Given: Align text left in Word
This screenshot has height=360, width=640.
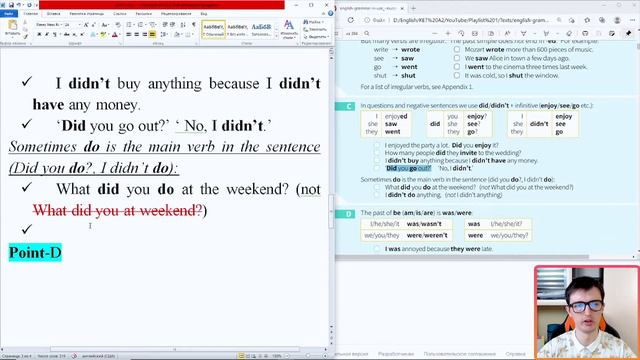Looking at the screenshot, I should click(x=128, y=34).
